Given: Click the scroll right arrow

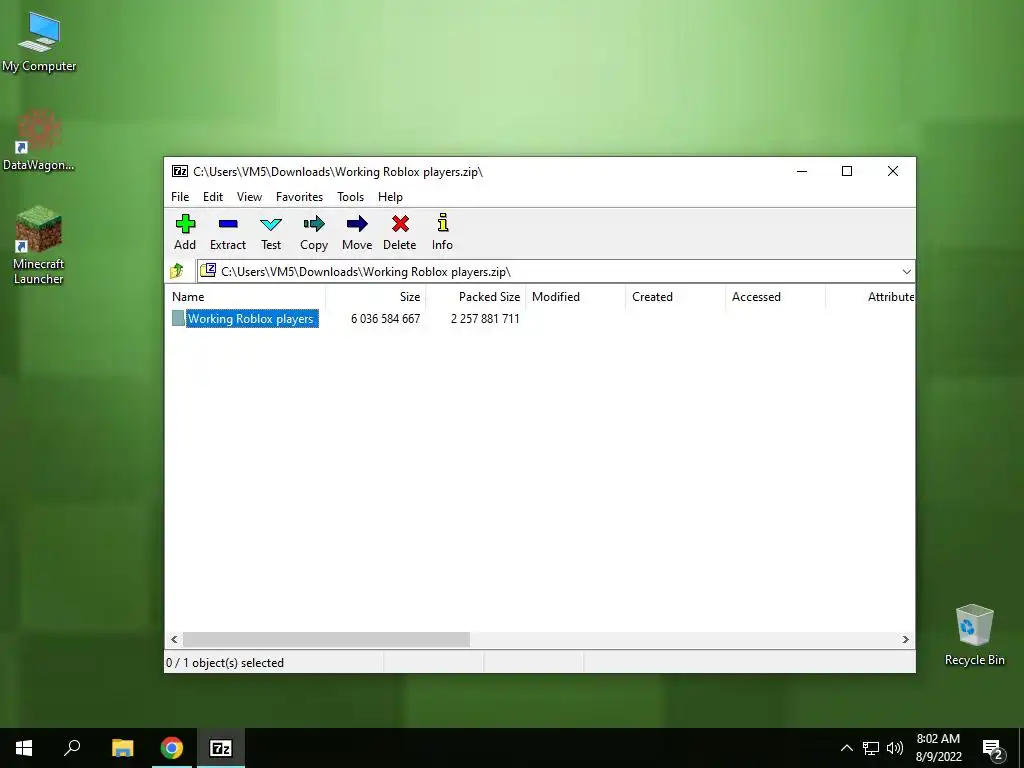Looking at the screenshot, I should pyautogui.click(x=906, y=639).
